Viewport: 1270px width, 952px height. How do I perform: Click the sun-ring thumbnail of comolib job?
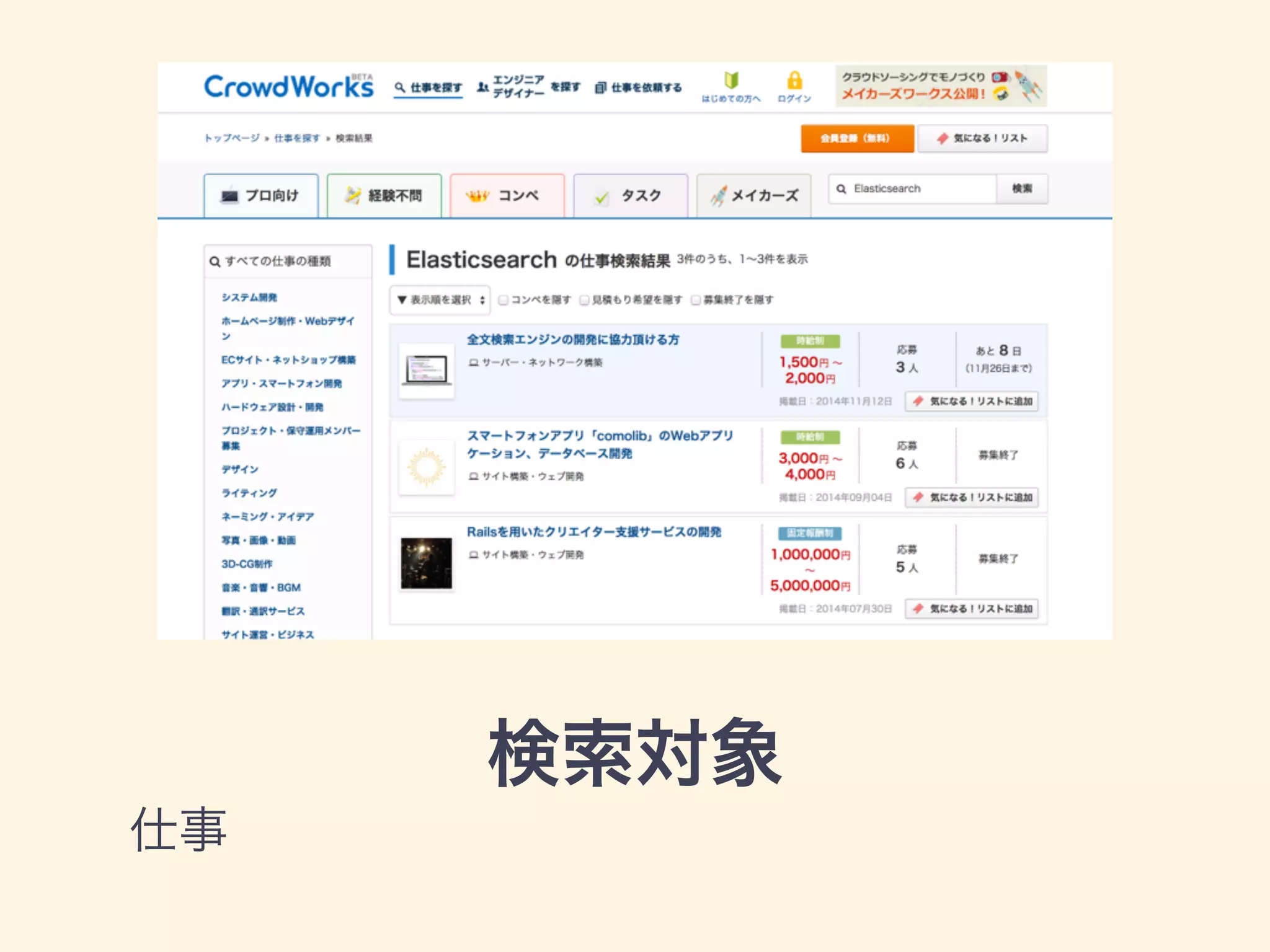click(427, 467)
